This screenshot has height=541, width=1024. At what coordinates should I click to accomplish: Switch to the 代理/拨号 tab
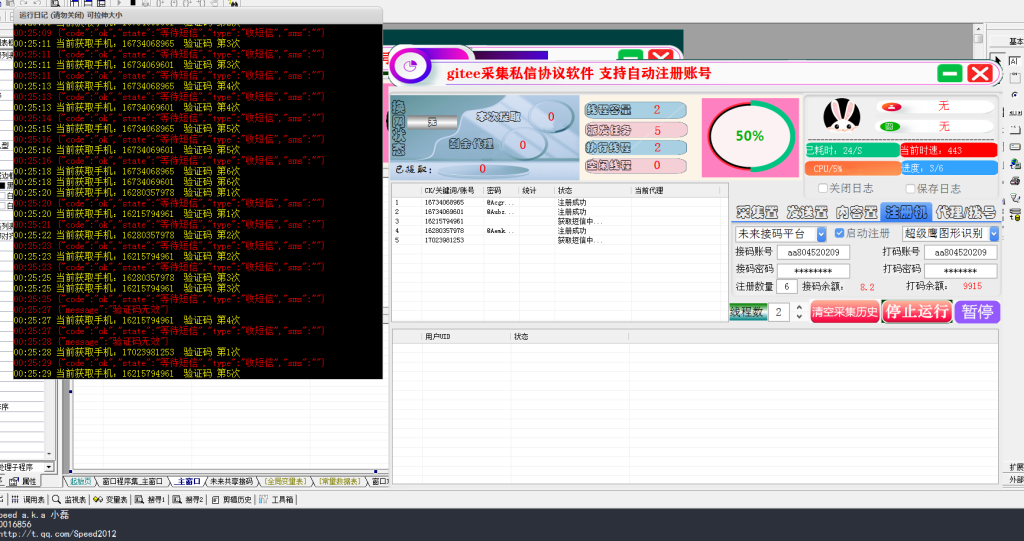click(965, 212)
